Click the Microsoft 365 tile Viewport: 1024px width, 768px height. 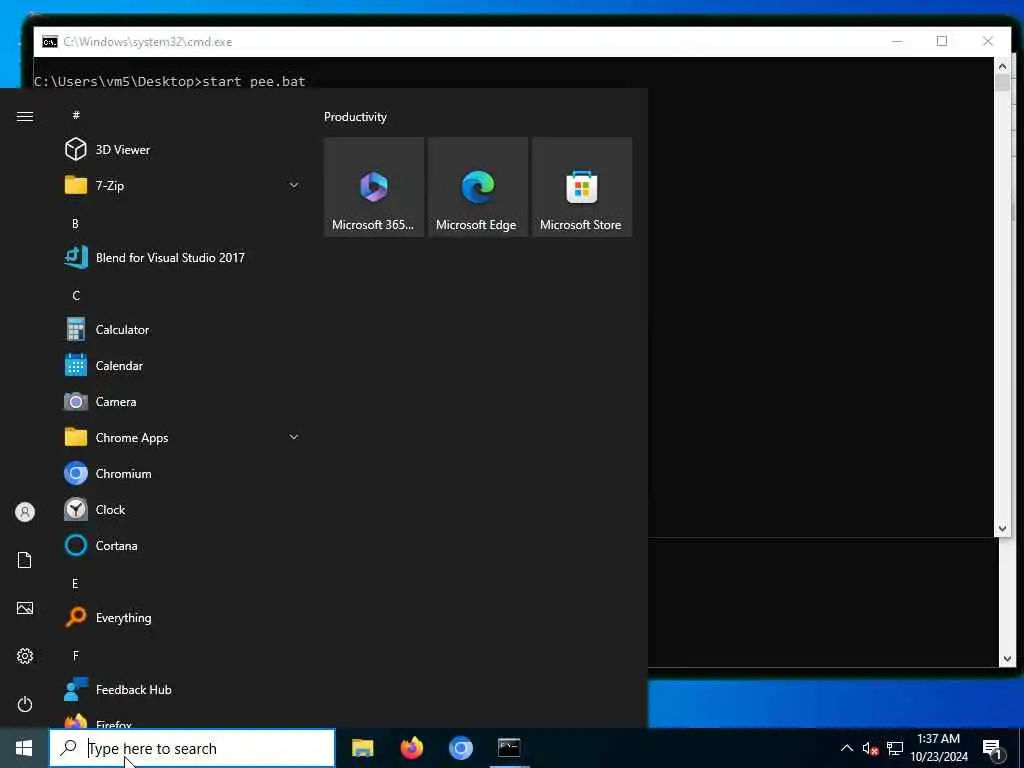374,187
